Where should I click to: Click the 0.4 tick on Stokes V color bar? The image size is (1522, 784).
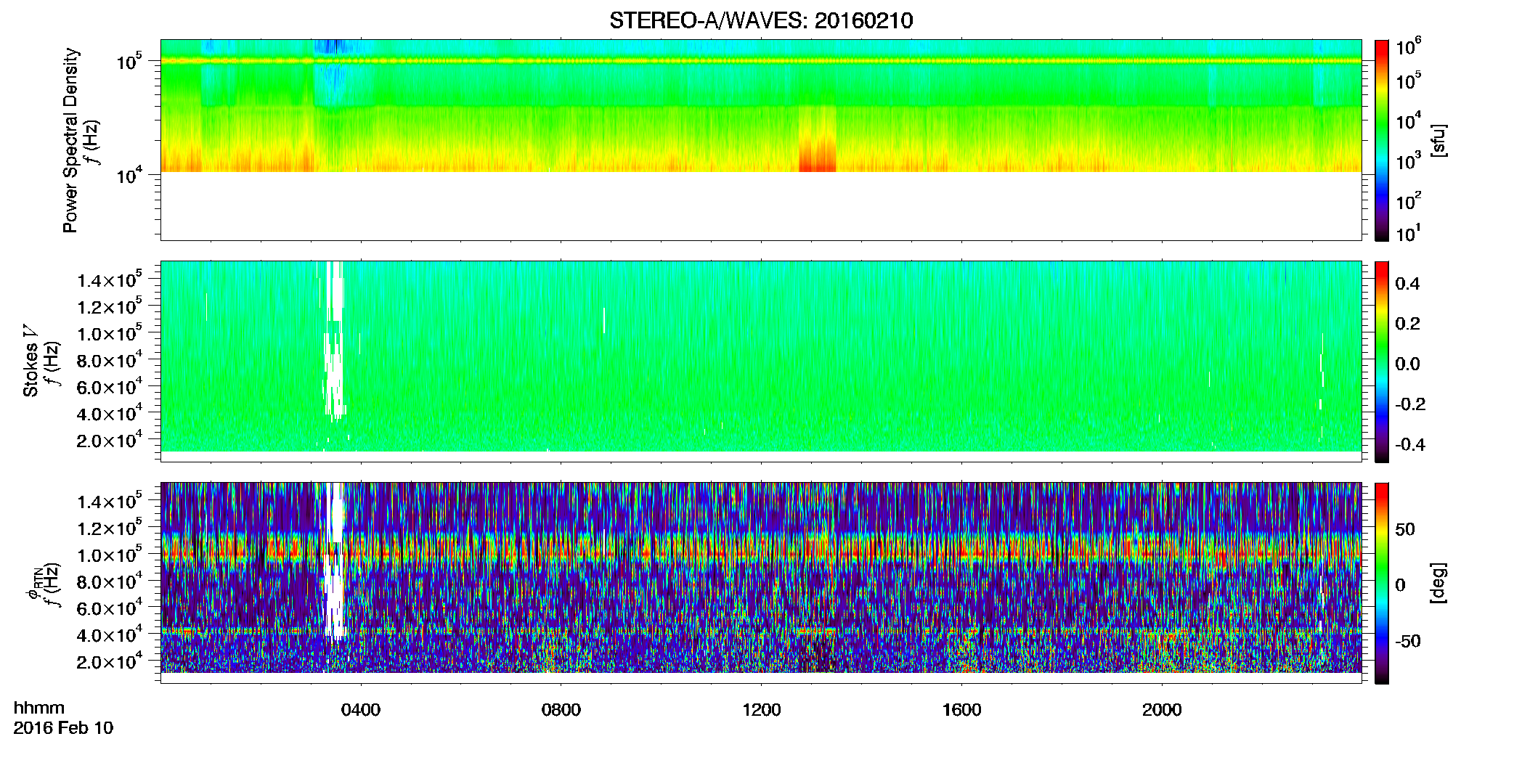click(1407, 283)
